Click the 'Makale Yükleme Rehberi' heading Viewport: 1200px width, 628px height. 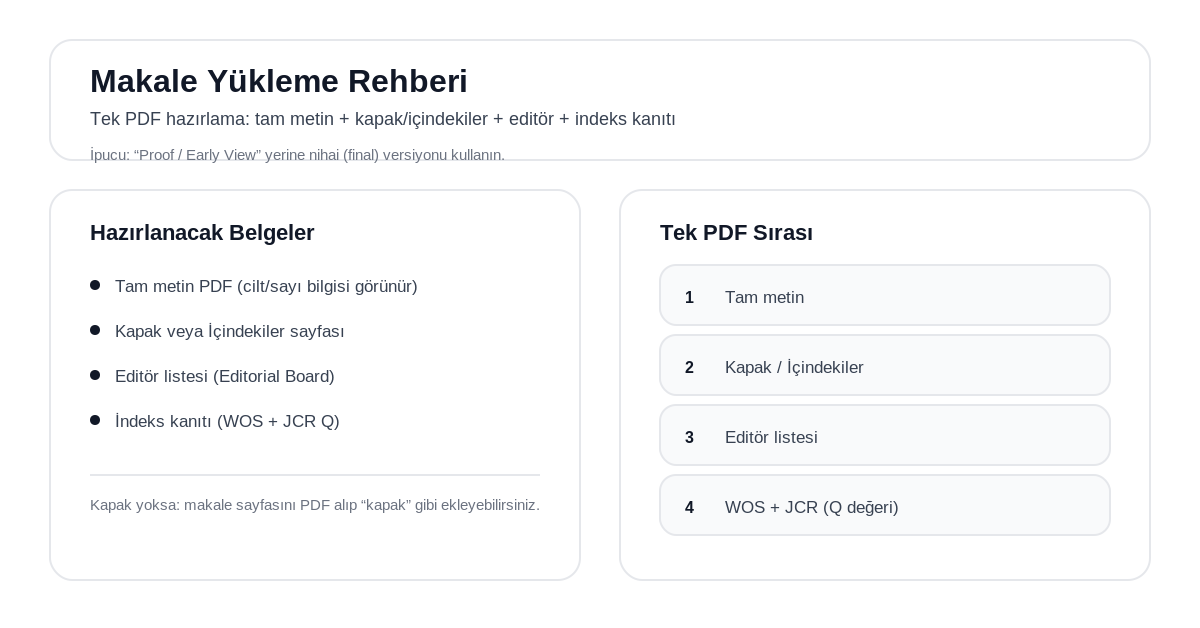tap(278, 82)
